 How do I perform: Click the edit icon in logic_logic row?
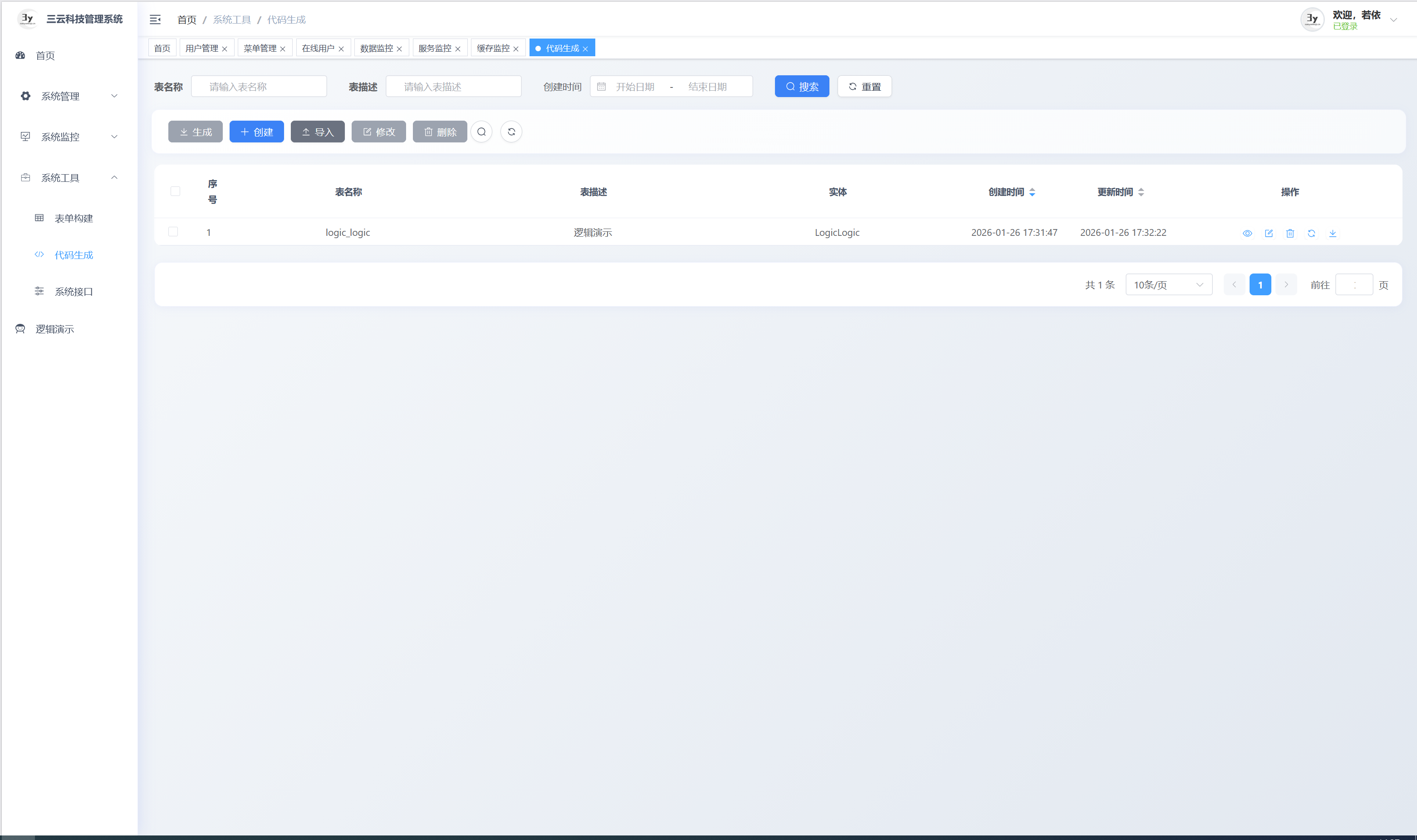click(x=1269, y=233)
